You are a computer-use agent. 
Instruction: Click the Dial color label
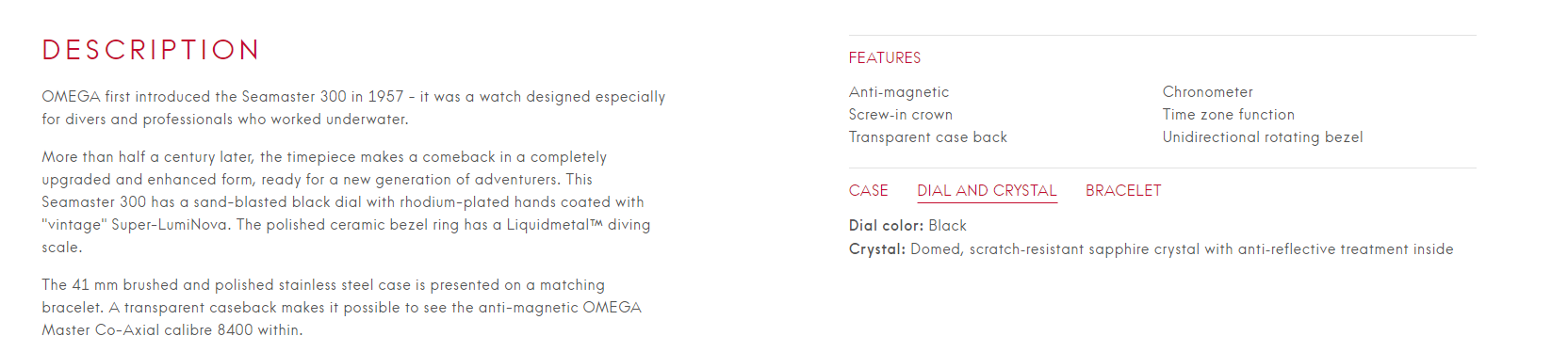[886, 226]
